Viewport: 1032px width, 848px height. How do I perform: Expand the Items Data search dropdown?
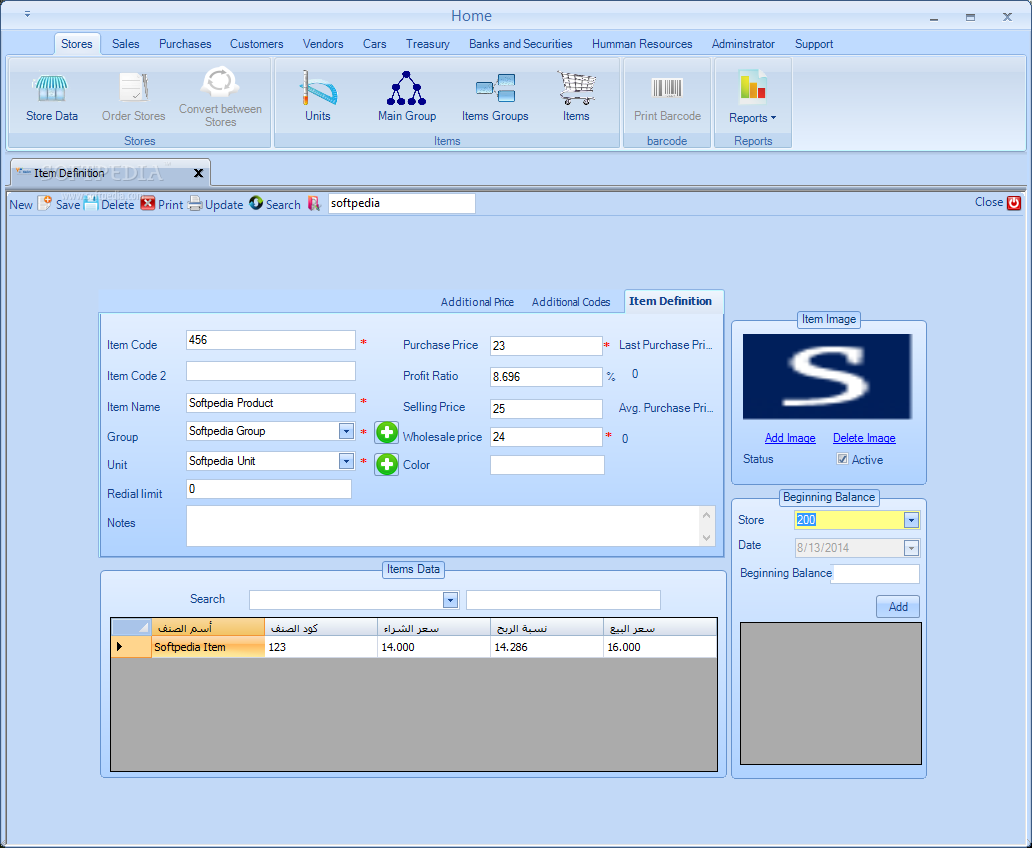click(x=450, y=600)
